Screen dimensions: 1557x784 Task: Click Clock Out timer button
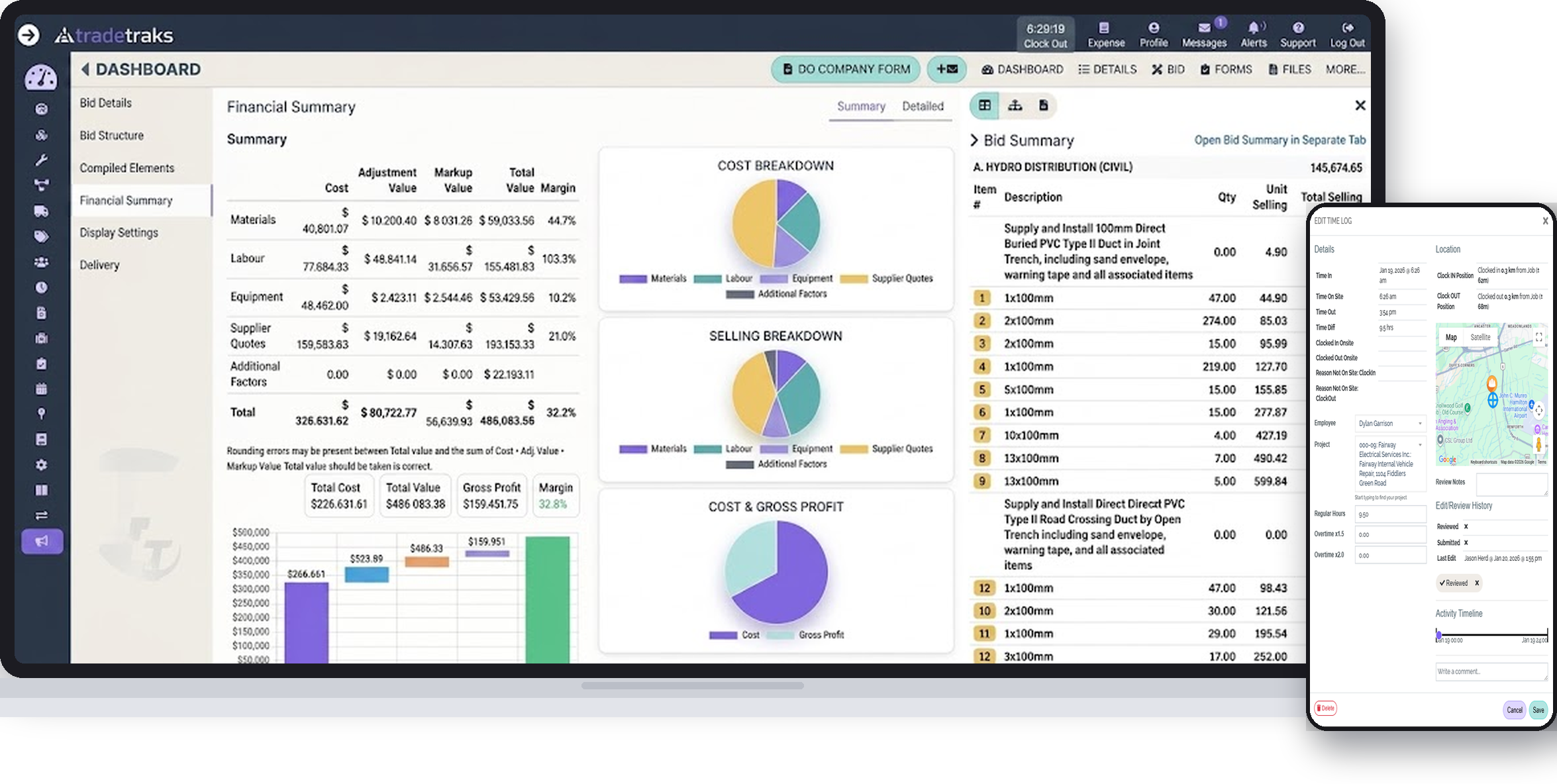coord(1046,35)
